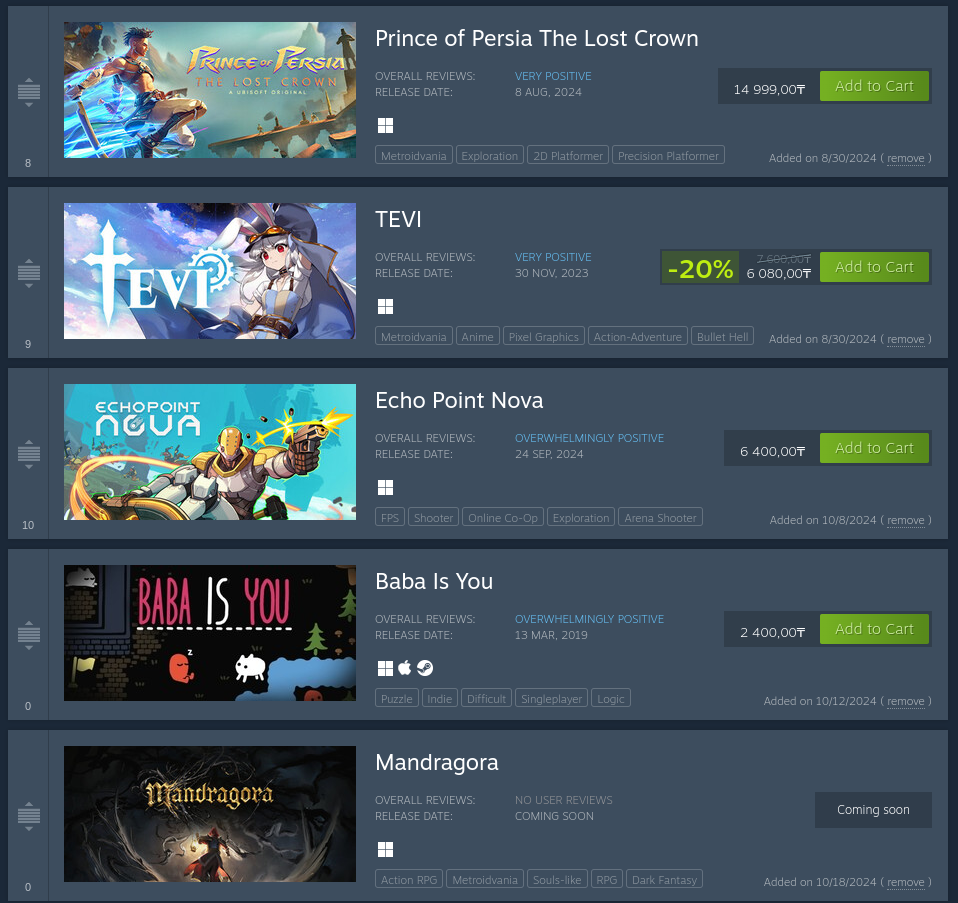958x903 pixels.
Task: Click the reorder handle next to TEVI
Action: tap(29, 273)
